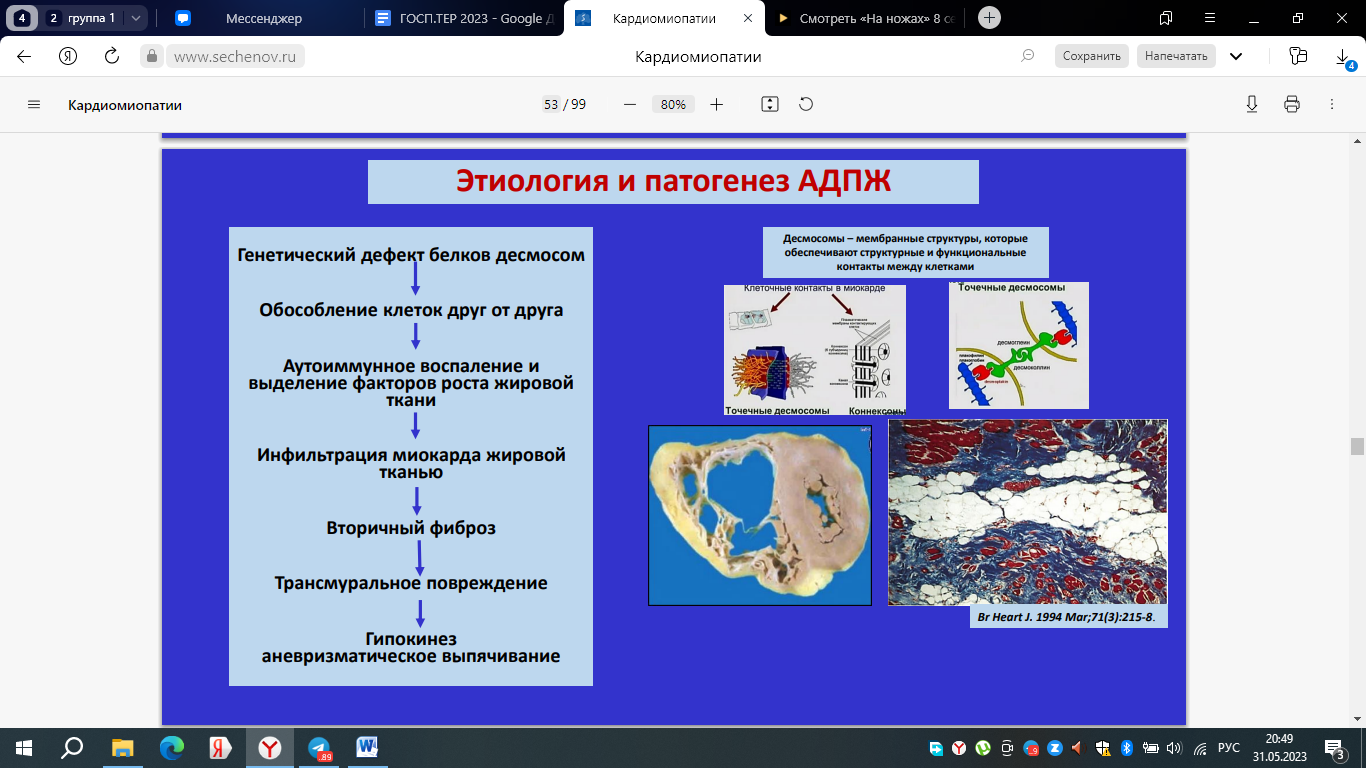This screenshot has height=768, width=1366.
Task: Click the Сохранить button
Action: tap(1091, 56)
